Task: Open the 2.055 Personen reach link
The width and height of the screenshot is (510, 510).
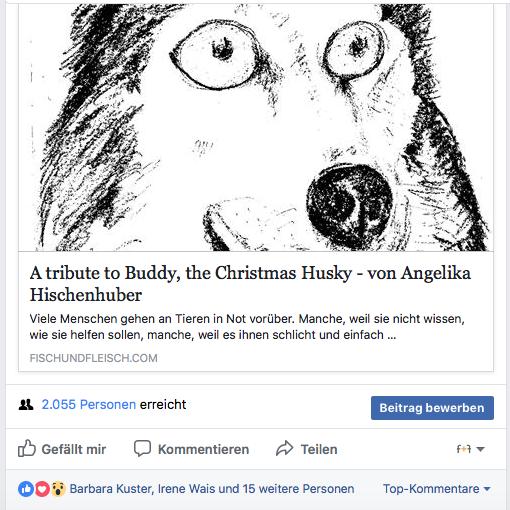Action: pyautogui.click(x=89, y=405)
